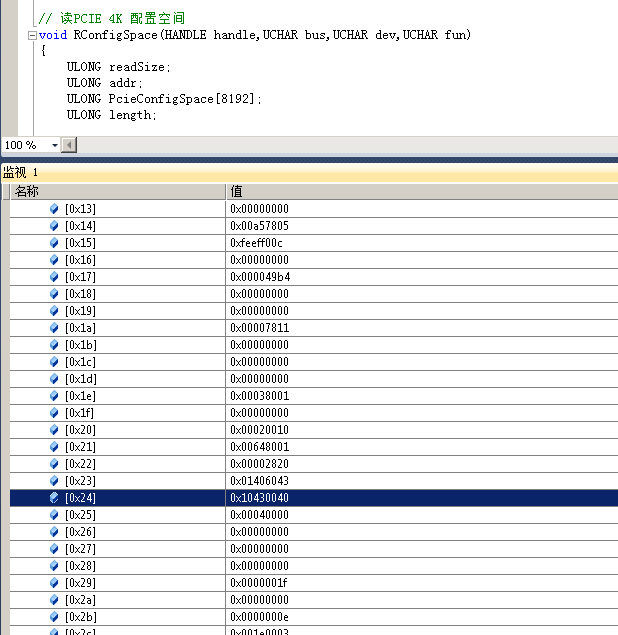This screenshot has height=635, width=618.
Task: Click the variable icon for [0x2b]
Action: coord(54,617)
